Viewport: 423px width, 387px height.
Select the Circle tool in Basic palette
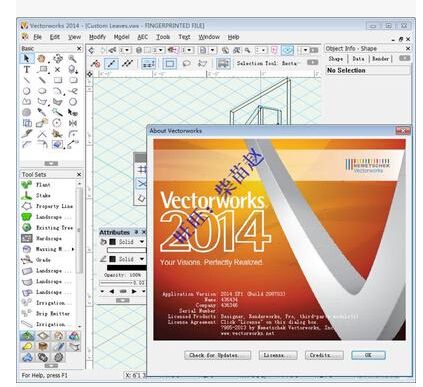coord(27,91)
